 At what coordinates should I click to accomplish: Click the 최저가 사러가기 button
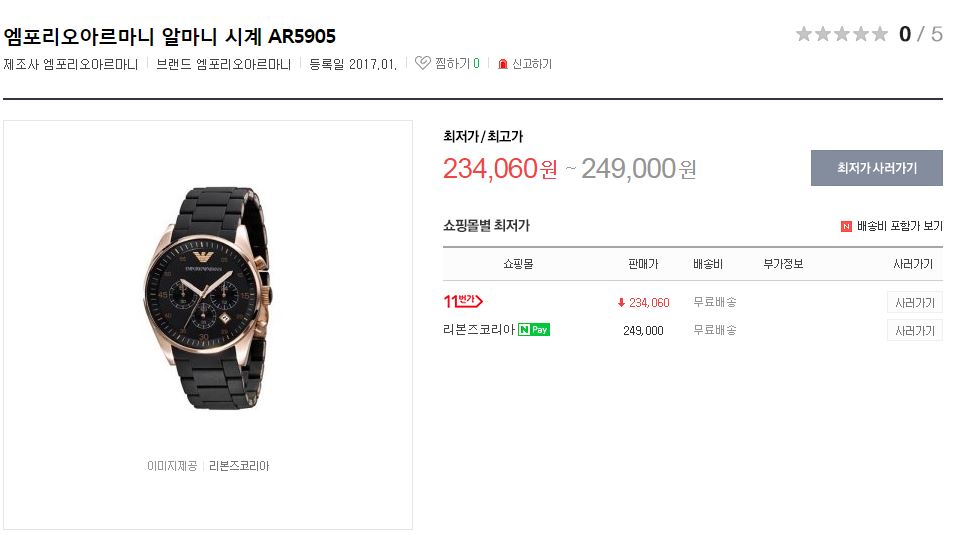coord(877,168)
